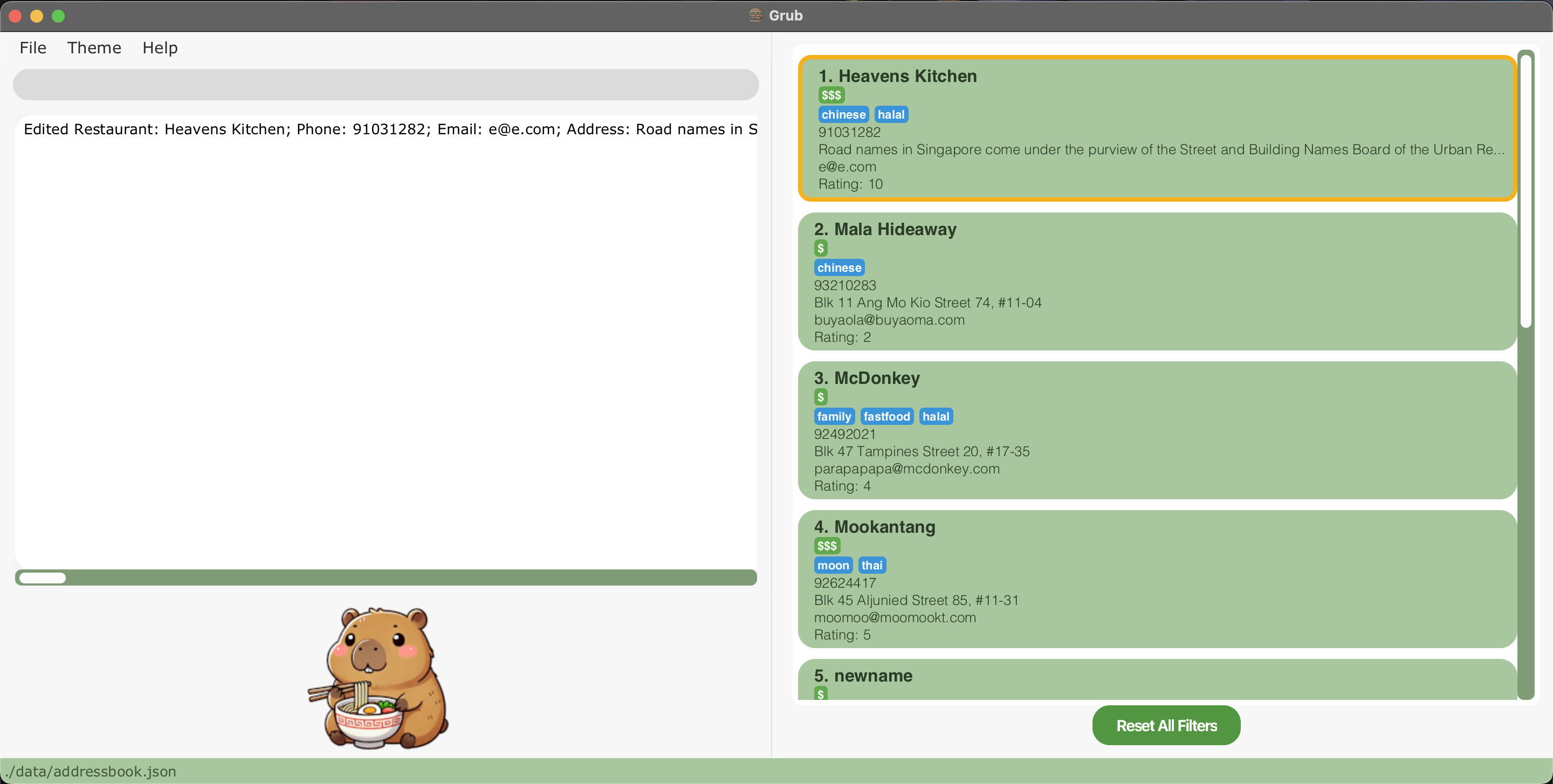Open the File menu
This screenshot has height=784, width=1553.
pyautogui.click(x=32, y=47)
